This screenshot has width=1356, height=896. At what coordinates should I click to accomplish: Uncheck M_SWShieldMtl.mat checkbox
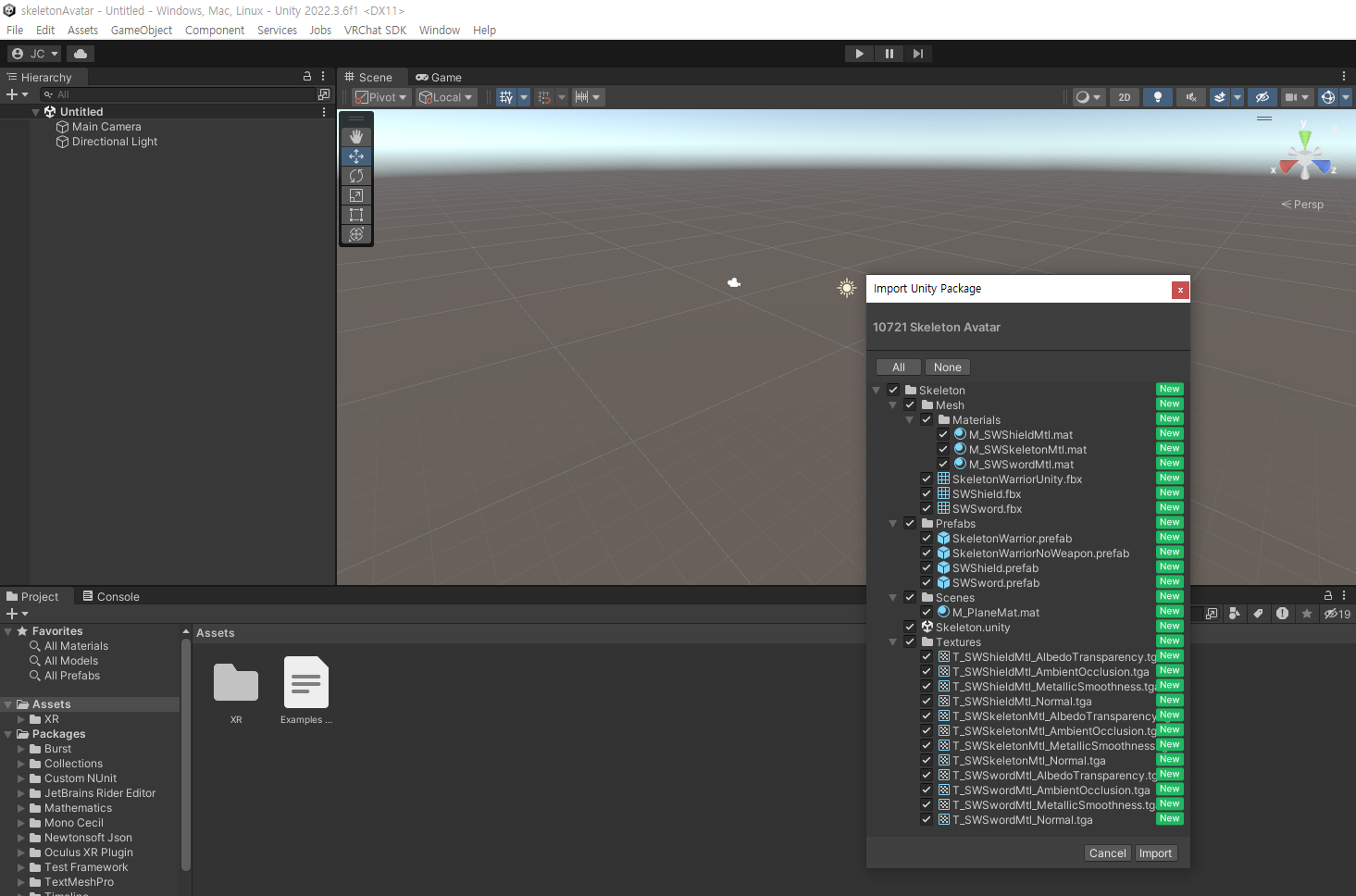point(943,434)
